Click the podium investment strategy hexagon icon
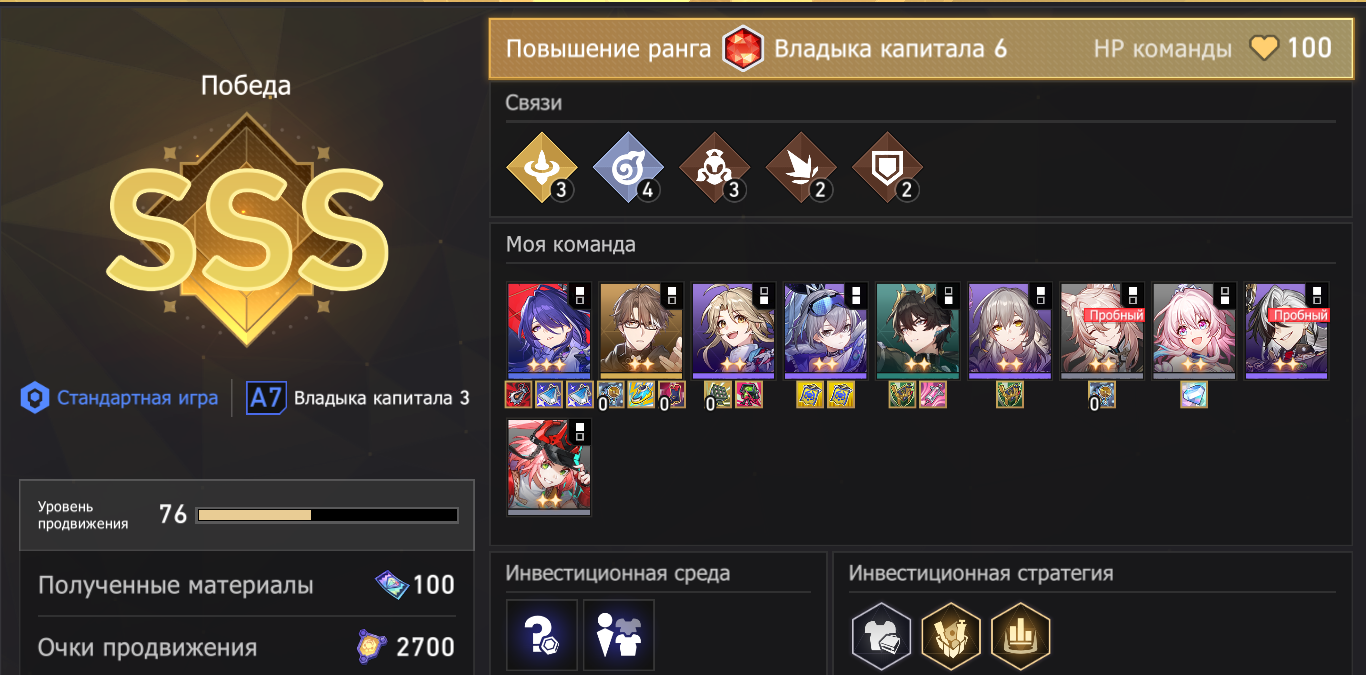The height and width of the screenshot is (675, 1366). [x=1020, y=635]
